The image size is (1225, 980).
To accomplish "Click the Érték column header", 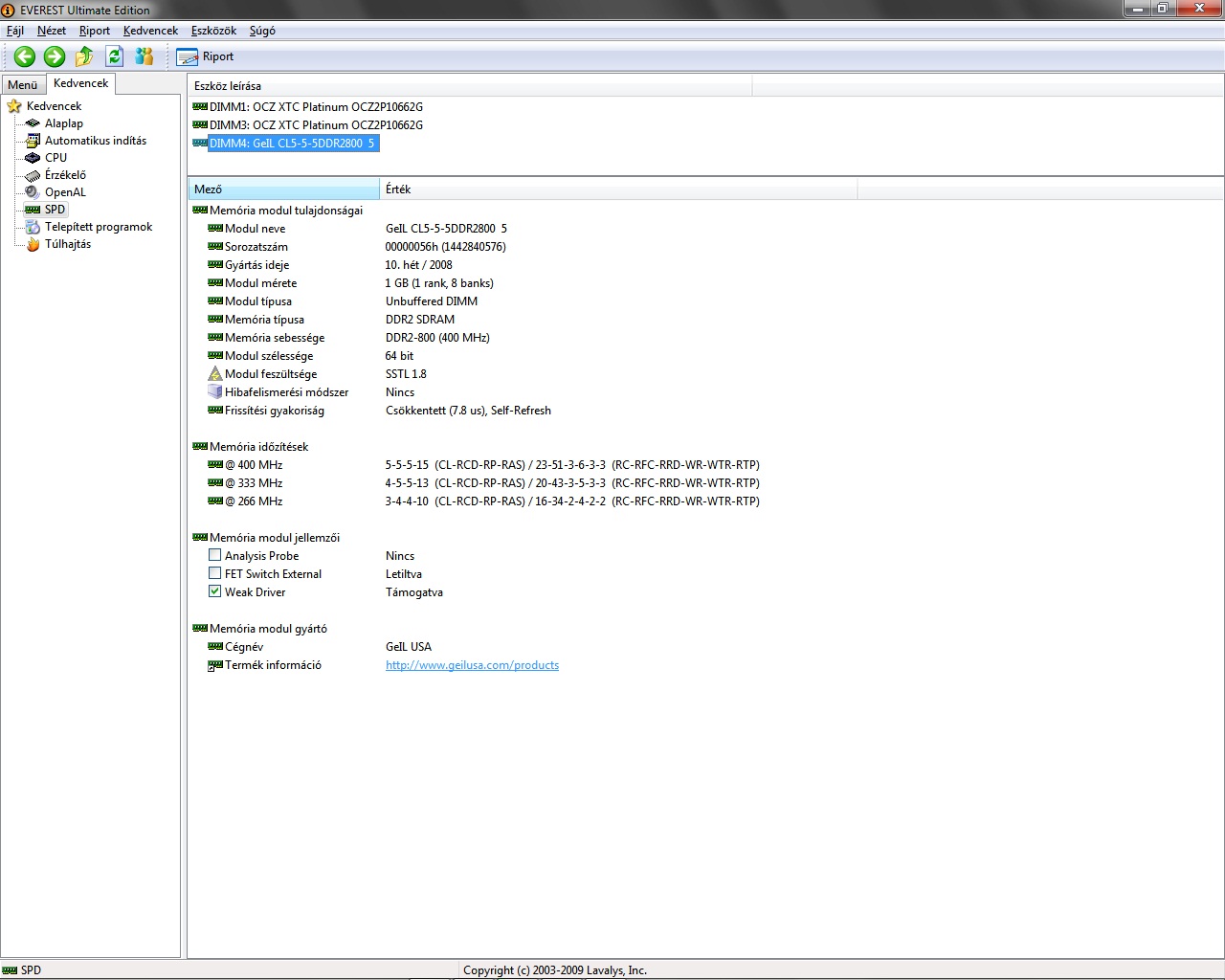I will 618,189.
